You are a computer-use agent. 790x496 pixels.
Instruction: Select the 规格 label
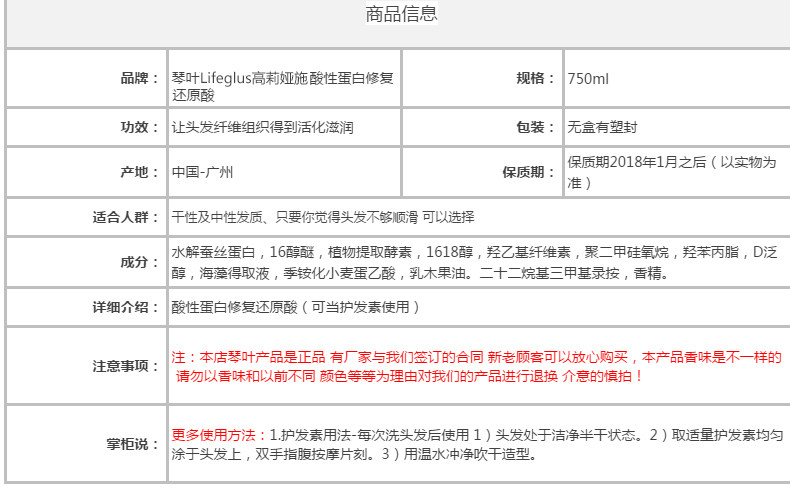[535, 79]
